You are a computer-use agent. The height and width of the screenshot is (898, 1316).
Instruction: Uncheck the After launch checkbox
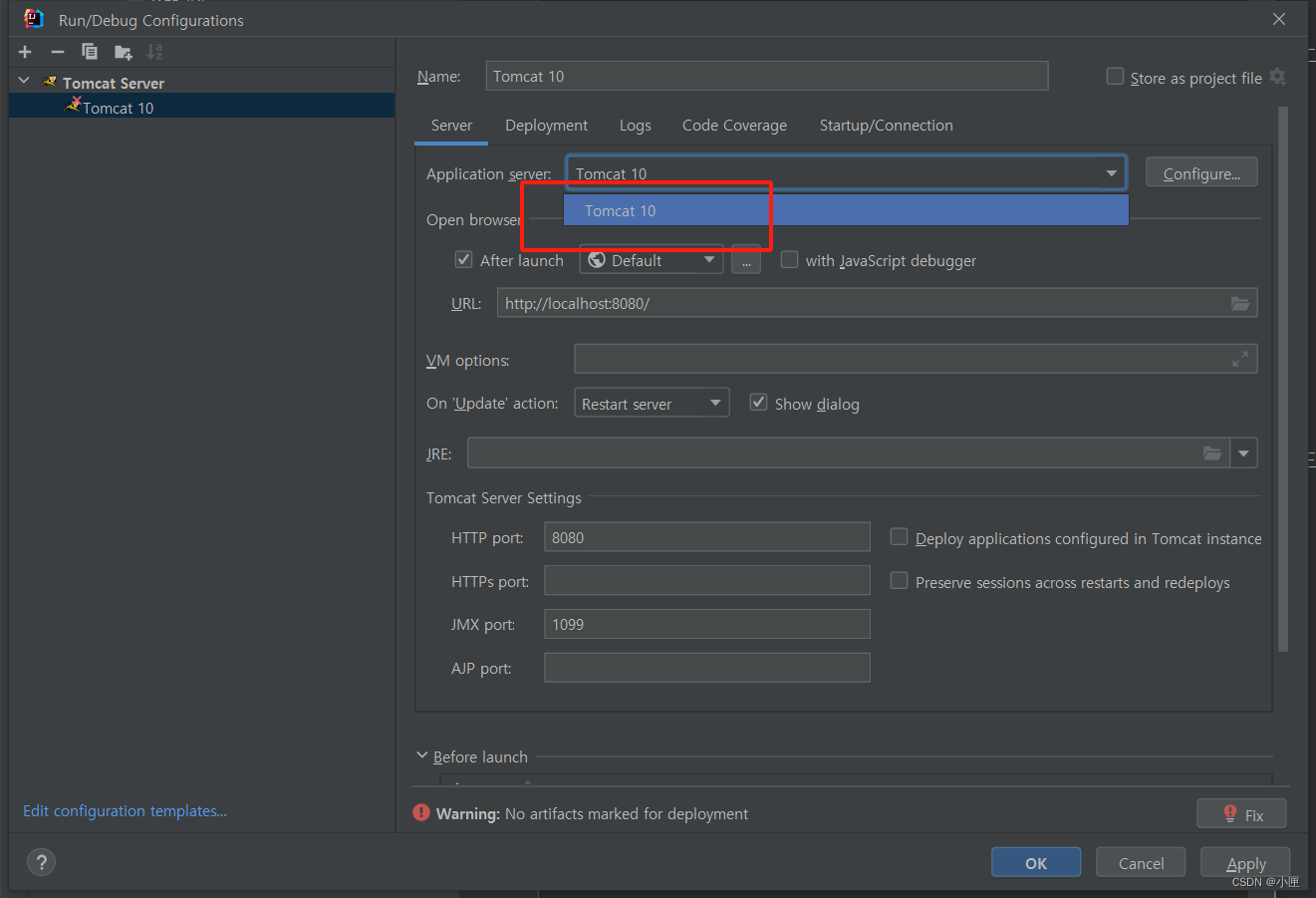click(463, 260)
